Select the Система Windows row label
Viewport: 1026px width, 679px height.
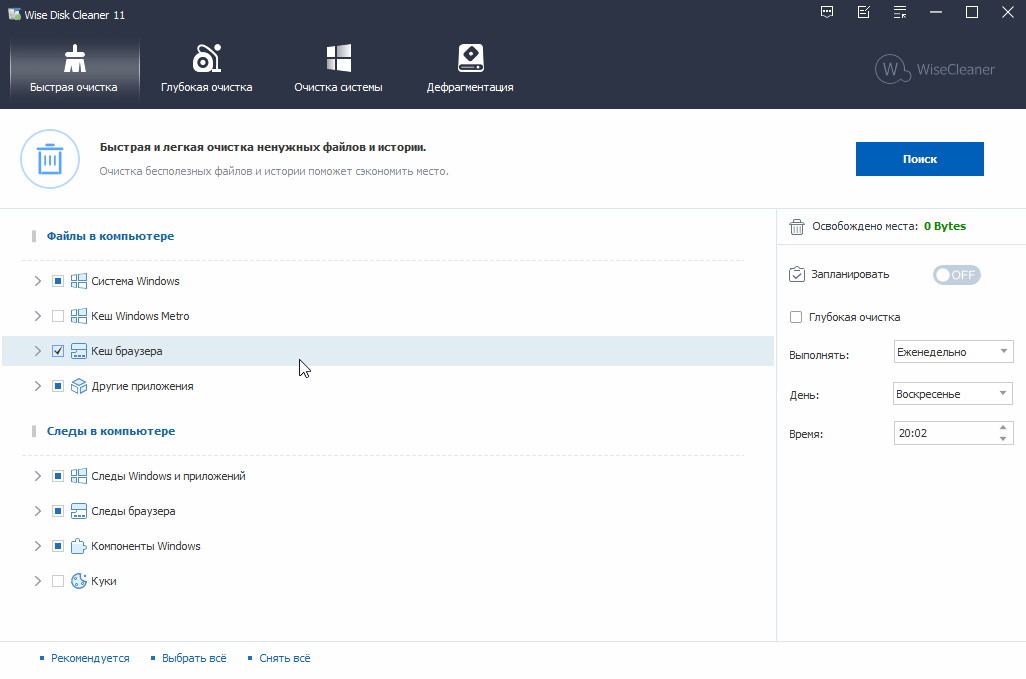pos(135,281)
